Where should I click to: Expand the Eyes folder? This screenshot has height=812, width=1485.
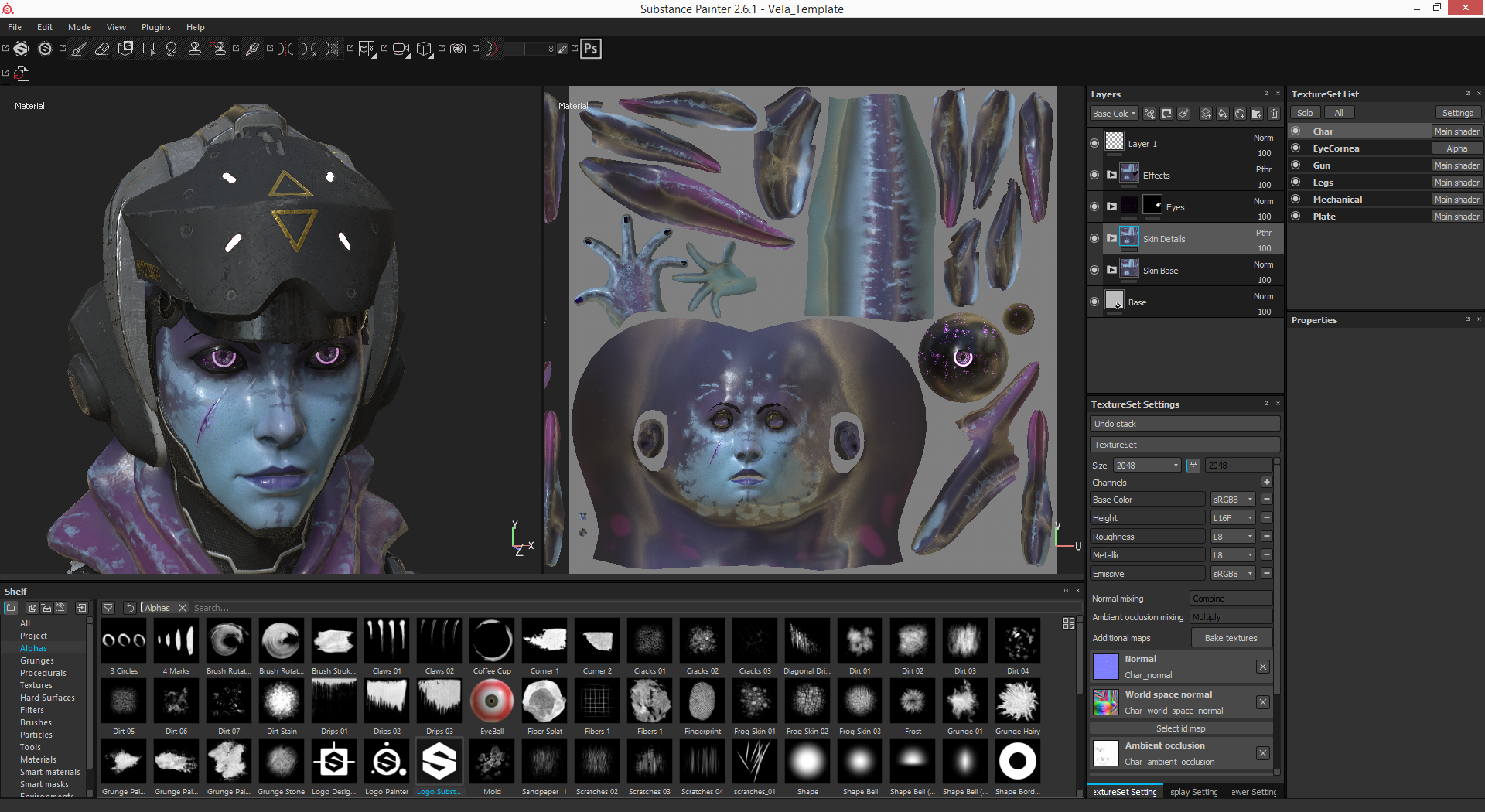1111,206
